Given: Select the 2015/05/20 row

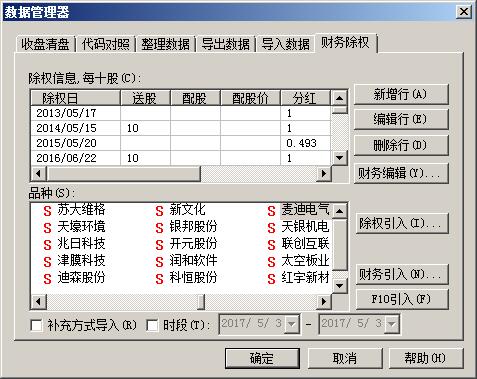Looking at the screenshot, I should pos(181,143).
